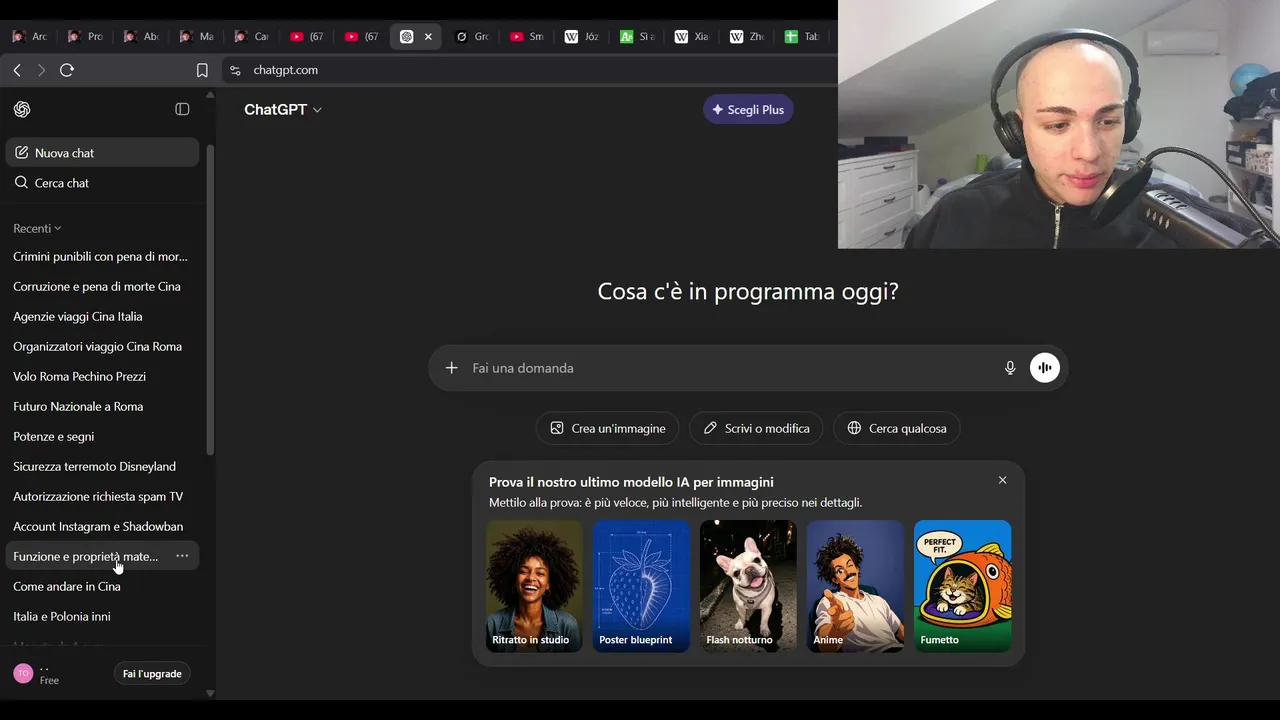Switch to the 'Abc' browser tab
This screenshot has width=1280, height=720.
click(x=140, y=36)
